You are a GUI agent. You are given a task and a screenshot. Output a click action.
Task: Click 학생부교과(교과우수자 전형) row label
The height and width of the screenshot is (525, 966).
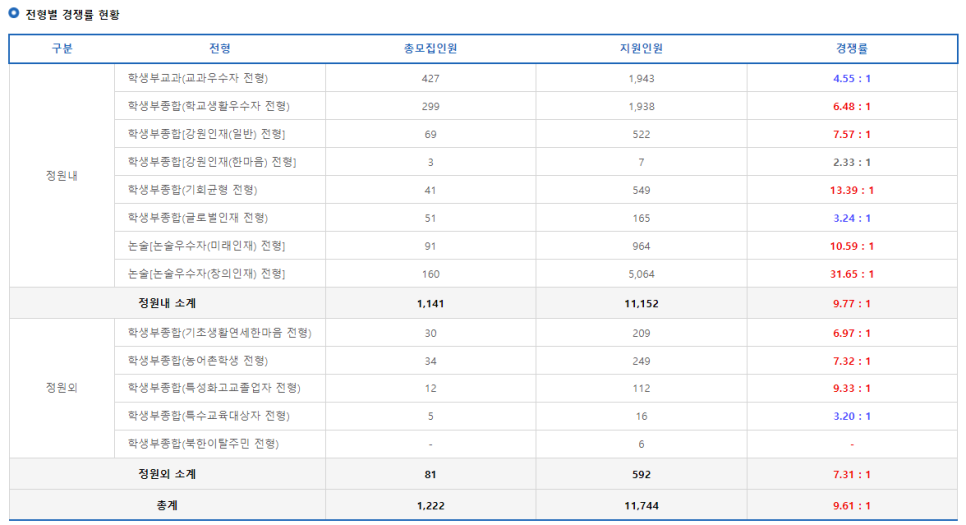[198, 78]
